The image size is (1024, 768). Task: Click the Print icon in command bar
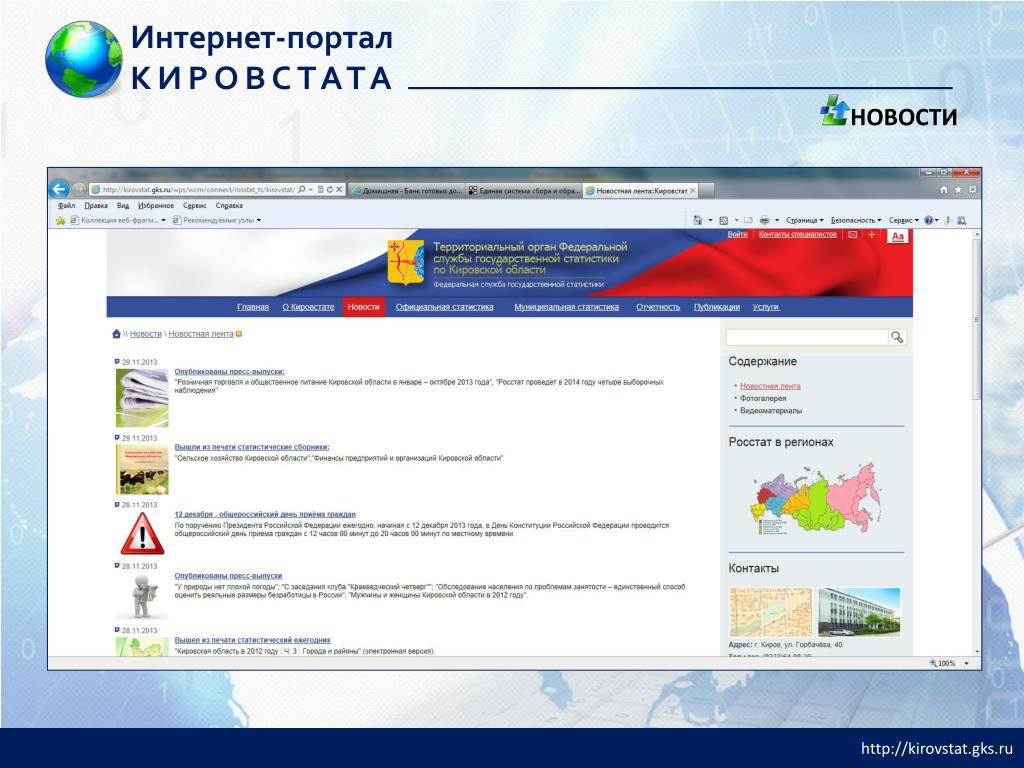[765, 221]
